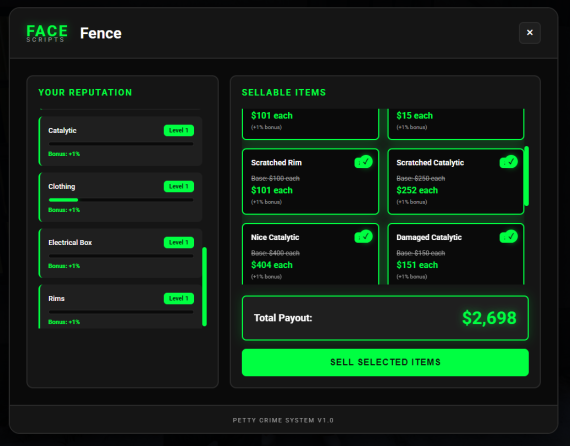Click the Your Reputation heading
The height and width of the screenshot is (446, 570).
pos(85,92)
